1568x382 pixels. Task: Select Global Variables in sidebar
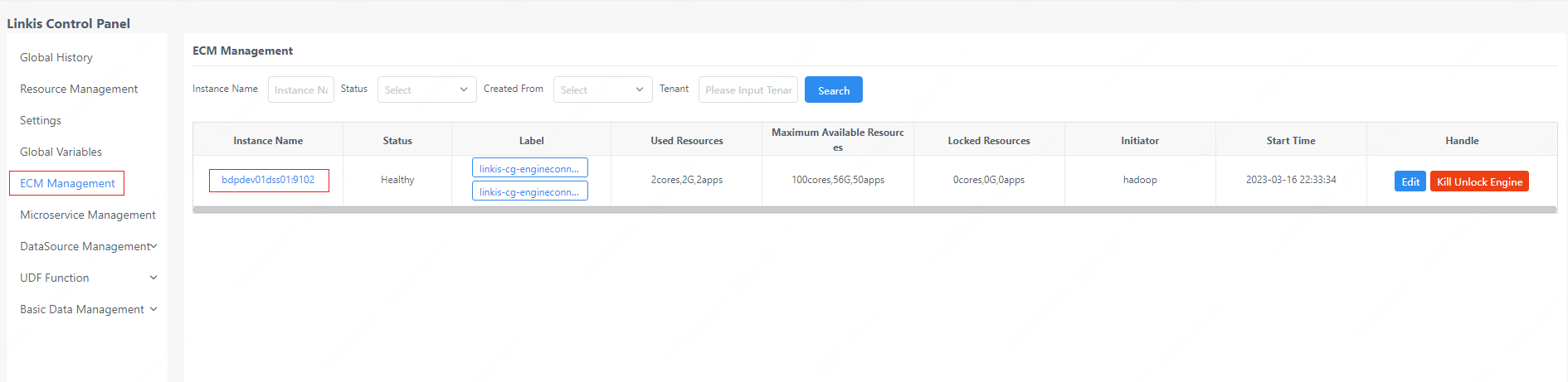(61, 152)
